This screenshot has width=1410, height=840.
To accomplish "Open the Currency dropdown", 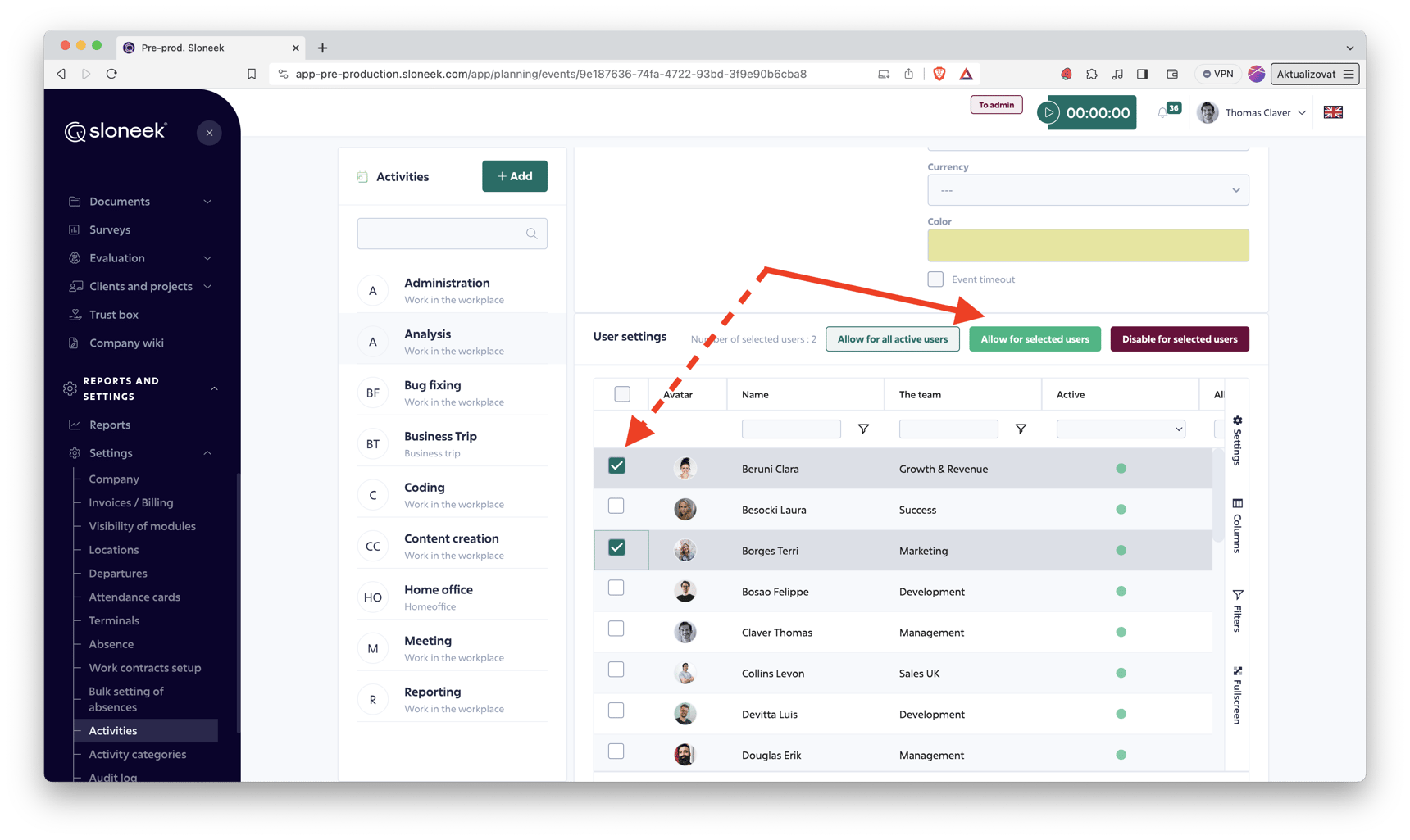I will click(x=1088, y=189).
